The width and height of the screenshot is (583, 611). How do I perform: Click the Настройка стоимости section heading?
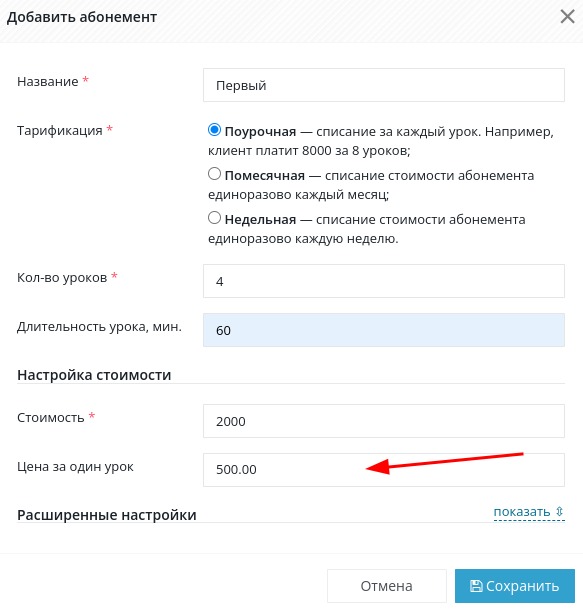tap(94, 375)
